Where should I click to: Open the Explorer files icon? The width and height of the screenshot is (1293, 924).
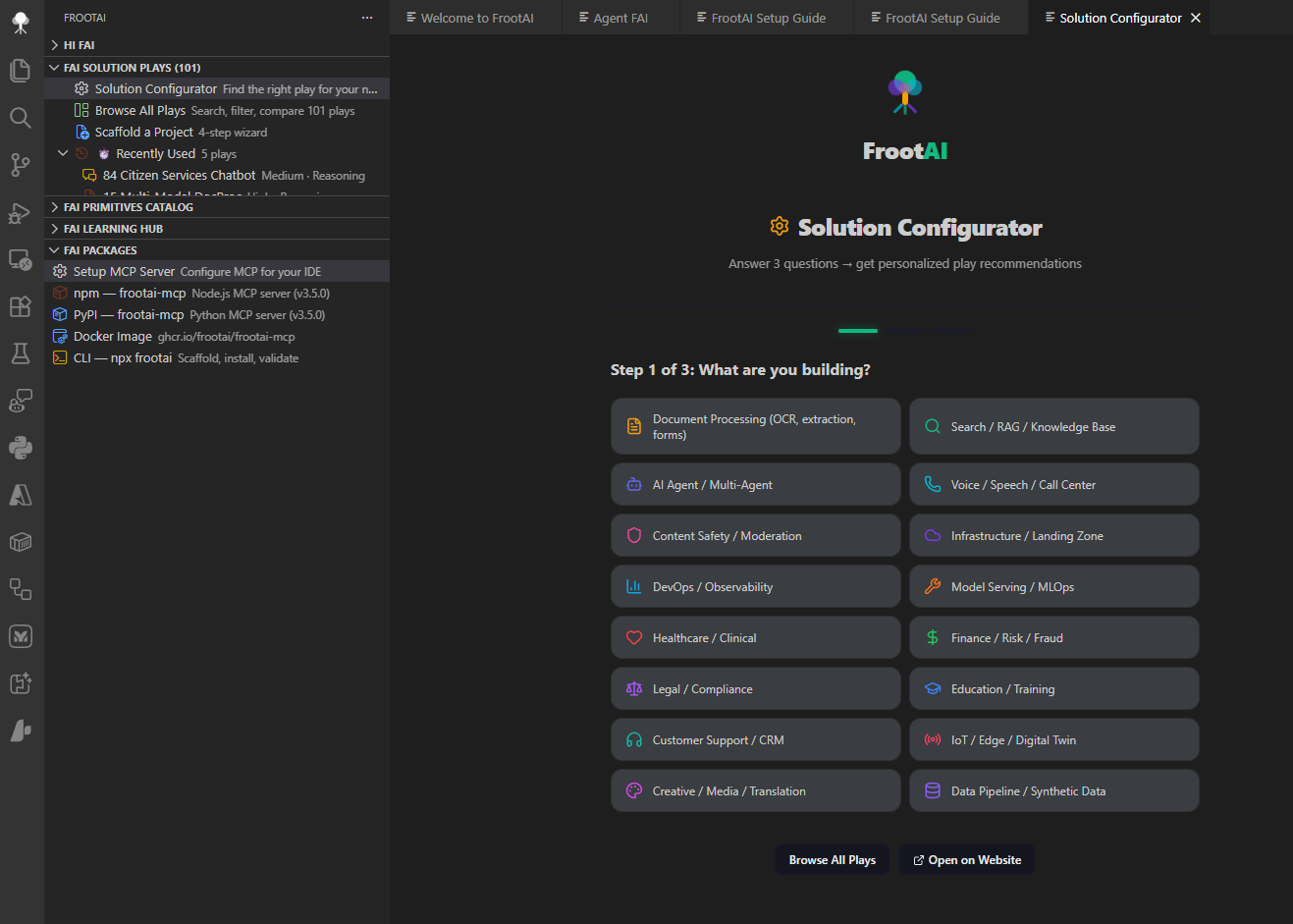tap(21, 70)
